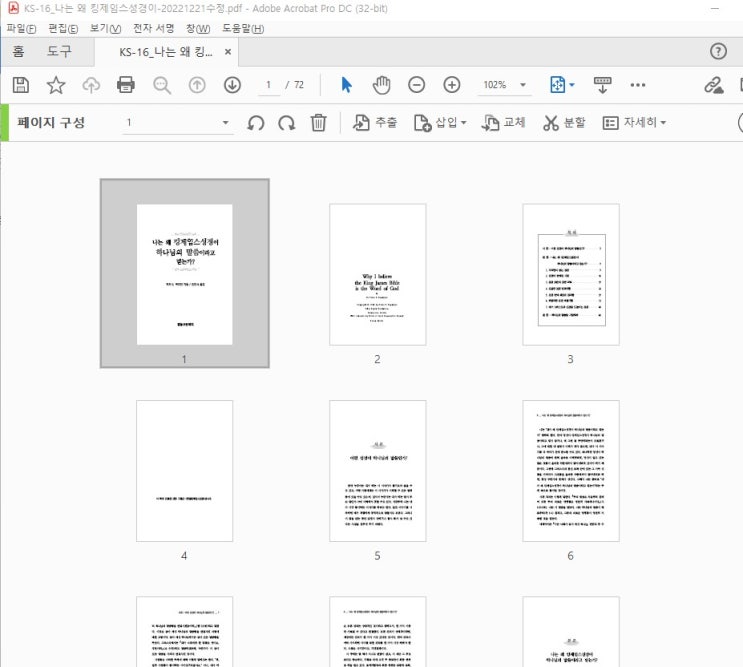Activate the hand pan tool
Screen dimensions: 743x667
381,85
